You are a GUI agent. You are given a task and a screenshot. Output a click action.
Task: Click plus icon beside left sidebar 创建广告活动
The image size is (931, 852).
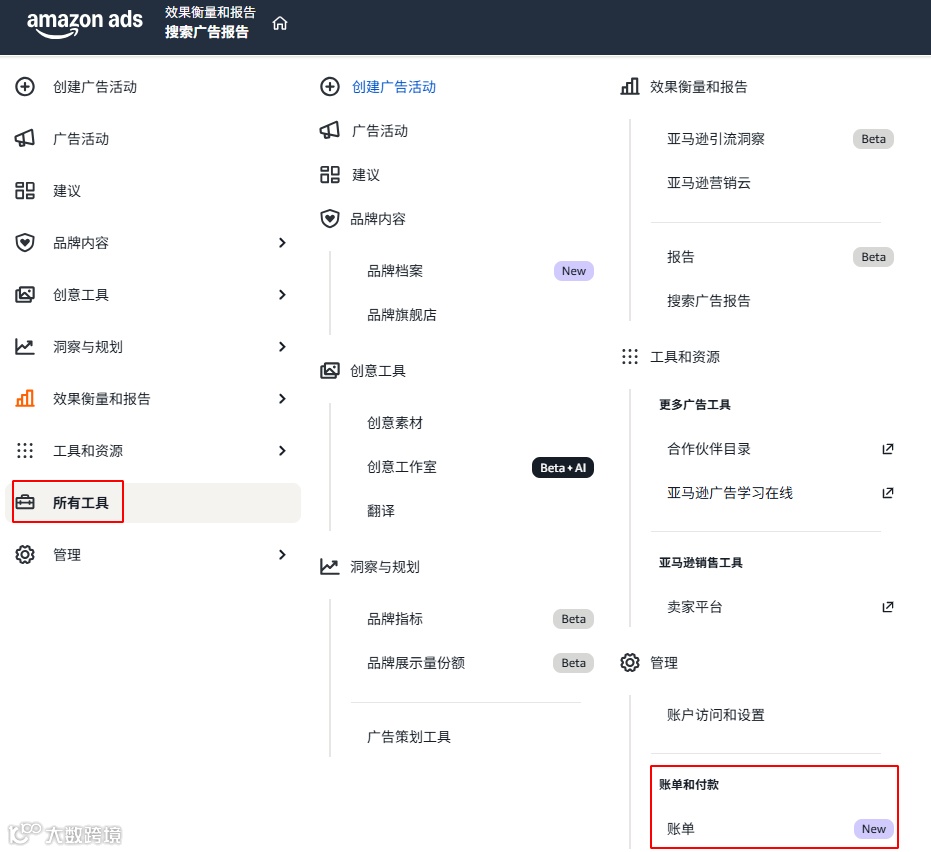25,87
